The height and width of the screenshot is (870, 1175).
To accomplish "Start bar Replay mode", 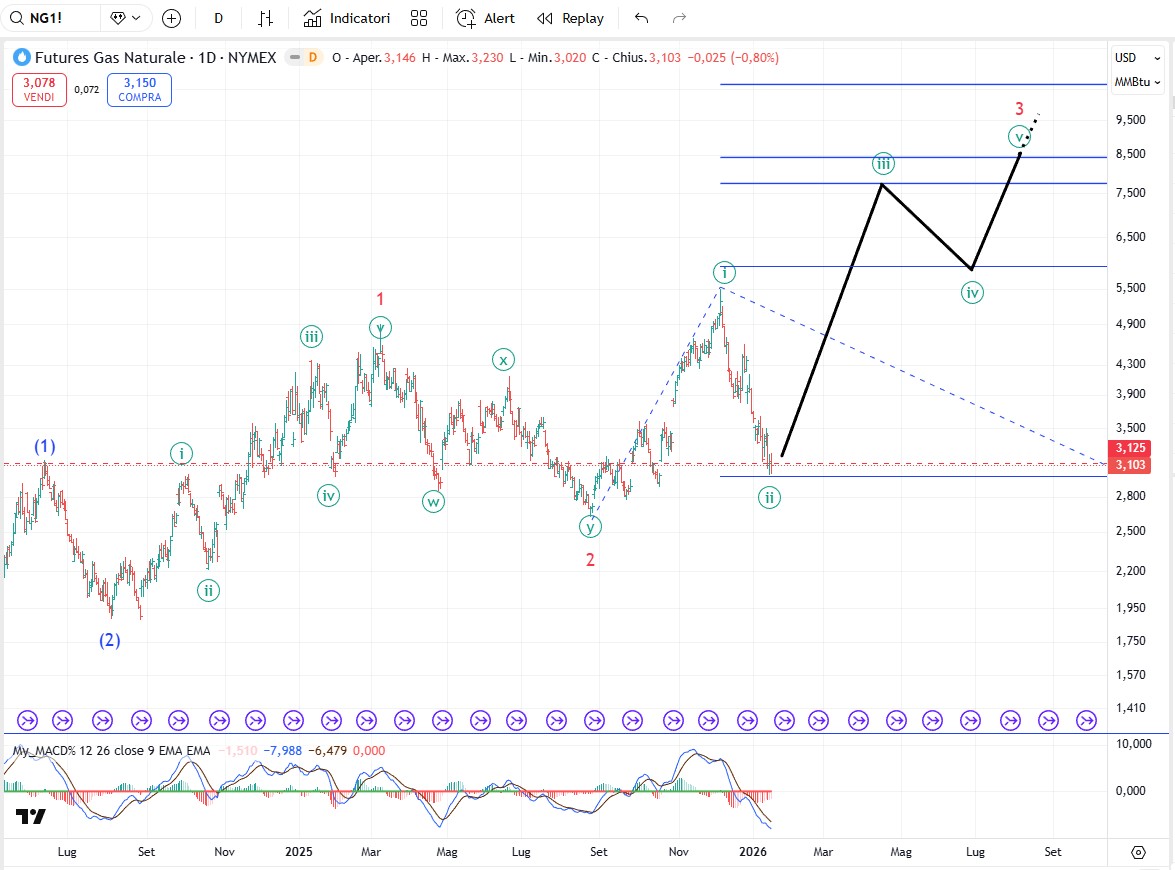I will click(x=571, y=18).
